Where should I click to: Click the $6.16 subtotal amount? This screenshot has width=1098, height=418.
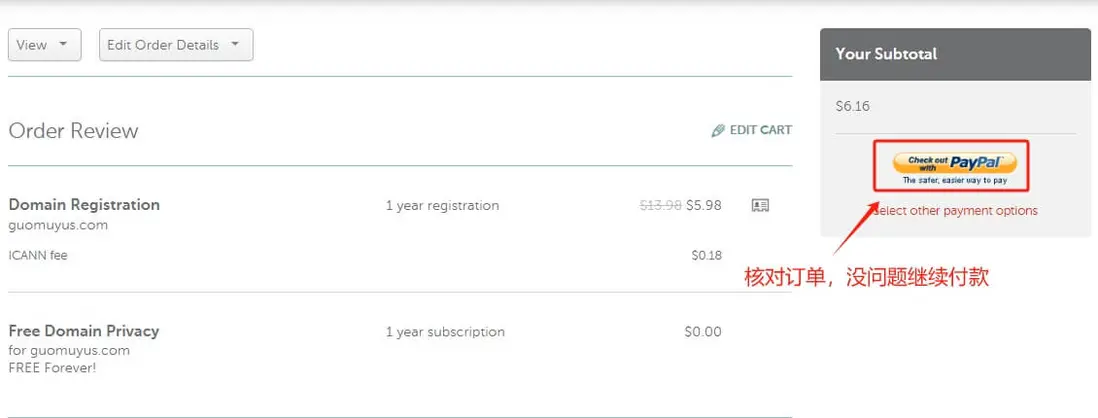click(852, 106)
